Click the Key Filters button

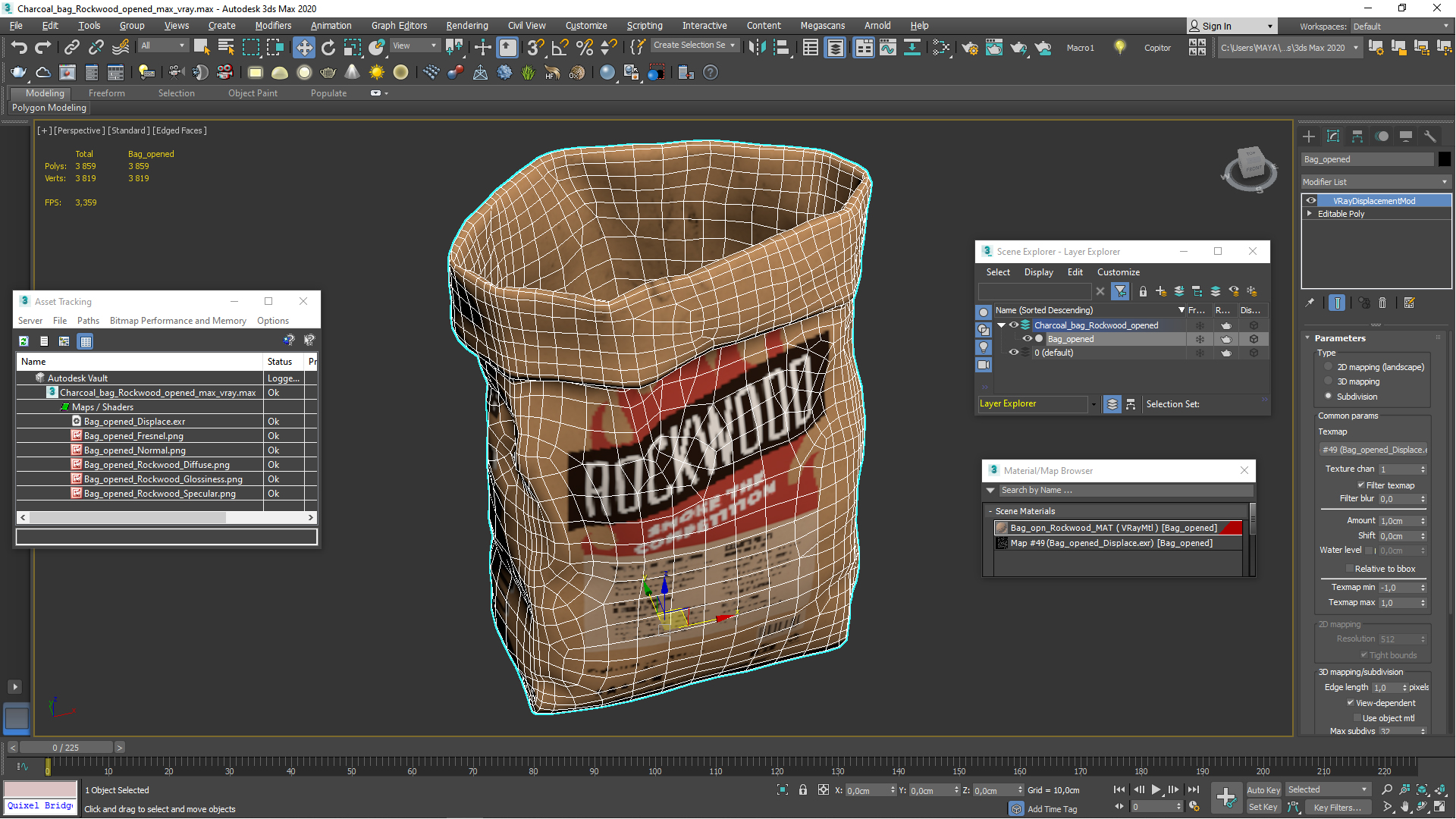[1338, 808]
